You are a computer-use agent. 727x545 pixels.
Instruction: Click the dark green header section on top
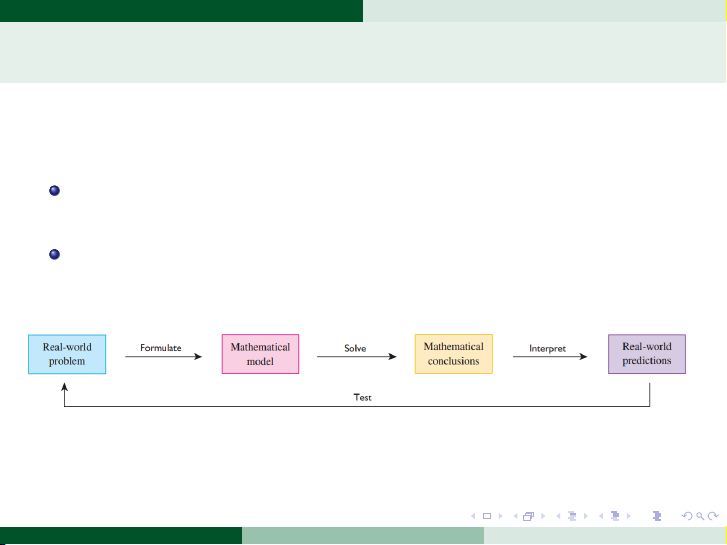(181, 11)
